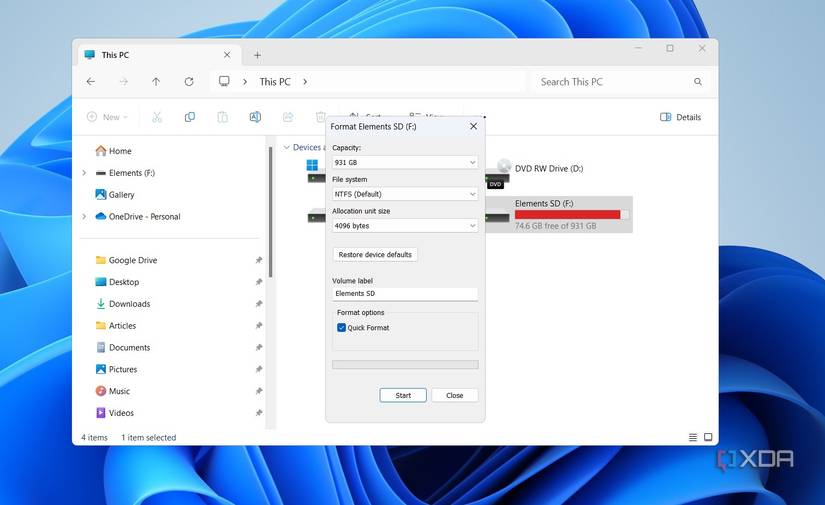
Task: Go up one folder level
Action: [156, 82]
